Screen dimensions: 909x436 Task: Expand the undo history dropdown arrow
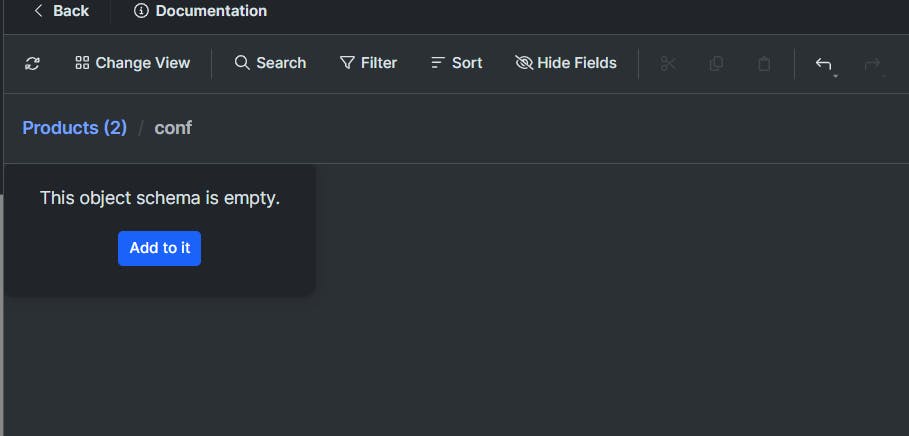tap(835, 75)
